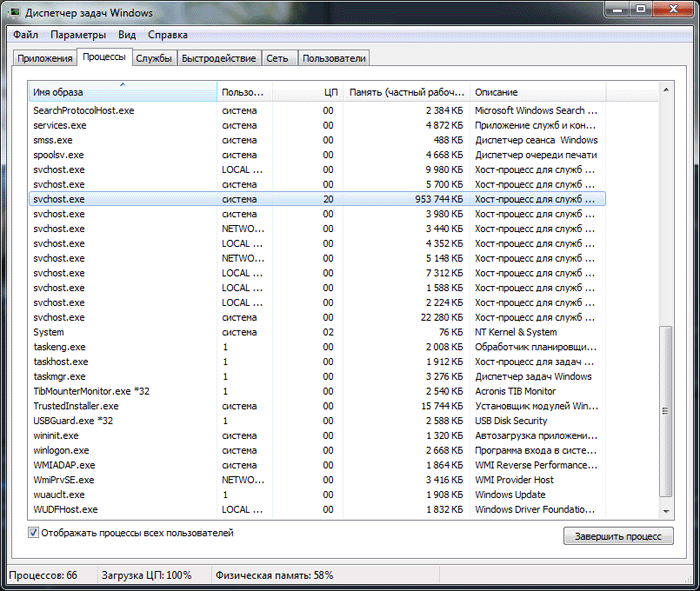
Task: Select svchost.exe using 7 312 КБ memory
Action: click(x=317, y=273)
